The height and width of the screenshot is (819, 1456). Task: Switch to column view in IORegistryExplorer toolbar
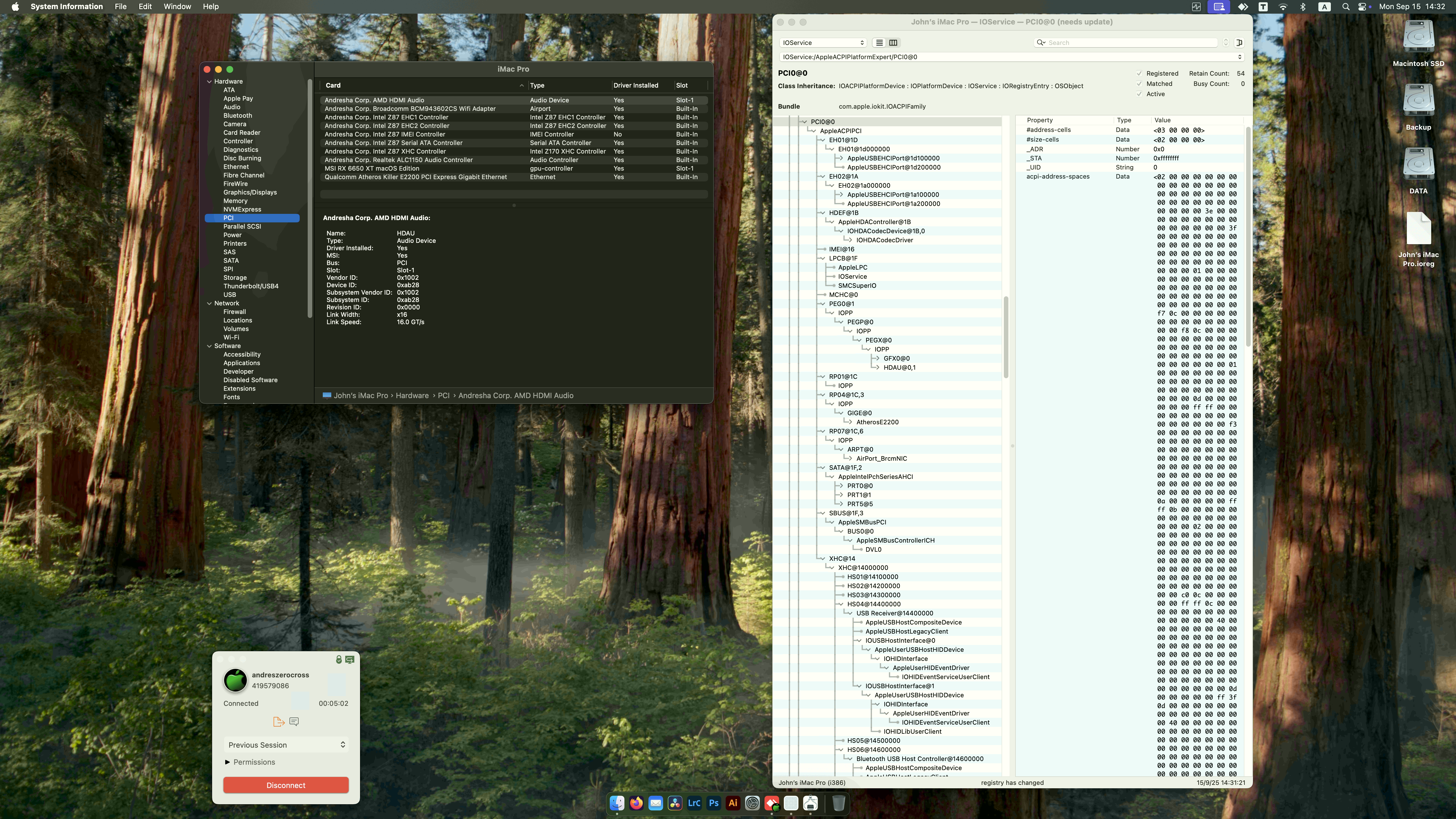[893, 43]
